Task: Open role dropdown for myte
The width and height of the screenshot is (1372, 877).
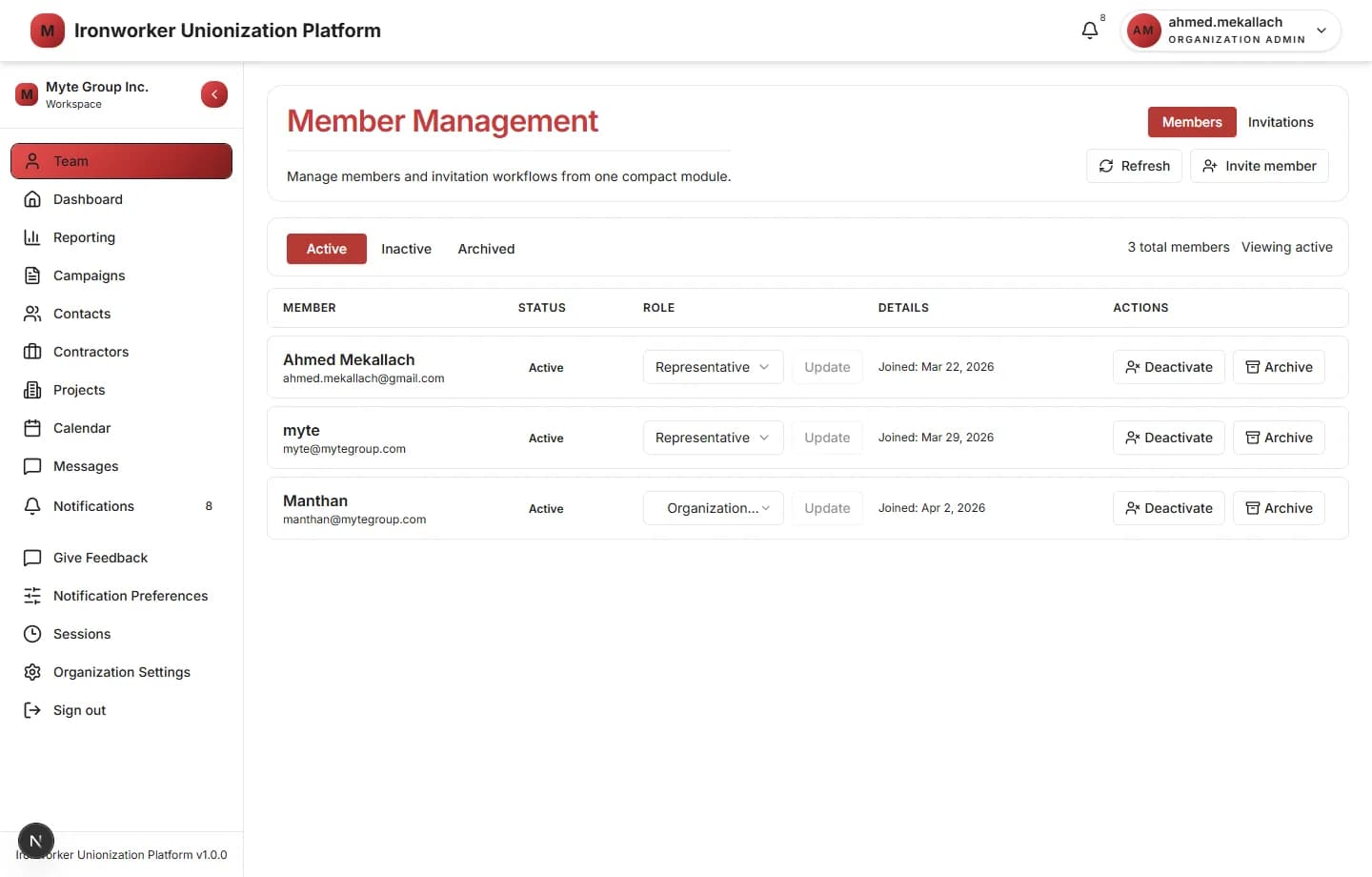Action: [x=713, y=438]
